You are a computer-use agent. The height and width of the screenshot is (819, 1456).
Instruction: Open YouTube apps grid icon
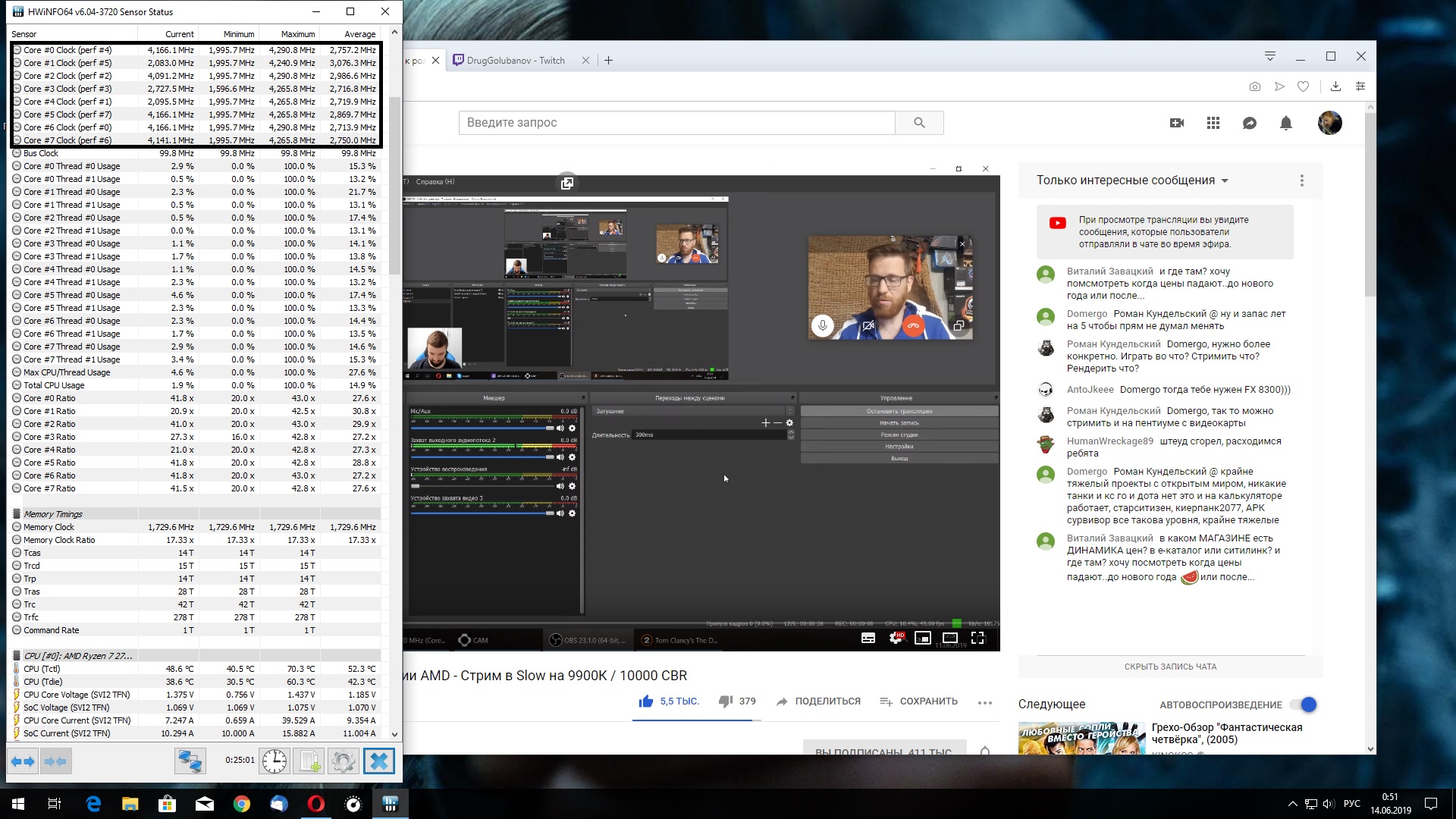coord(1213,123)
